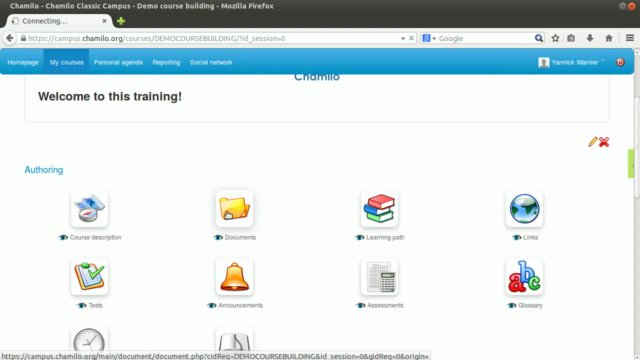The height and width of the screenshot is (360, 640).
Task: Open the downloads arrow icon
Action: point(590,38)
